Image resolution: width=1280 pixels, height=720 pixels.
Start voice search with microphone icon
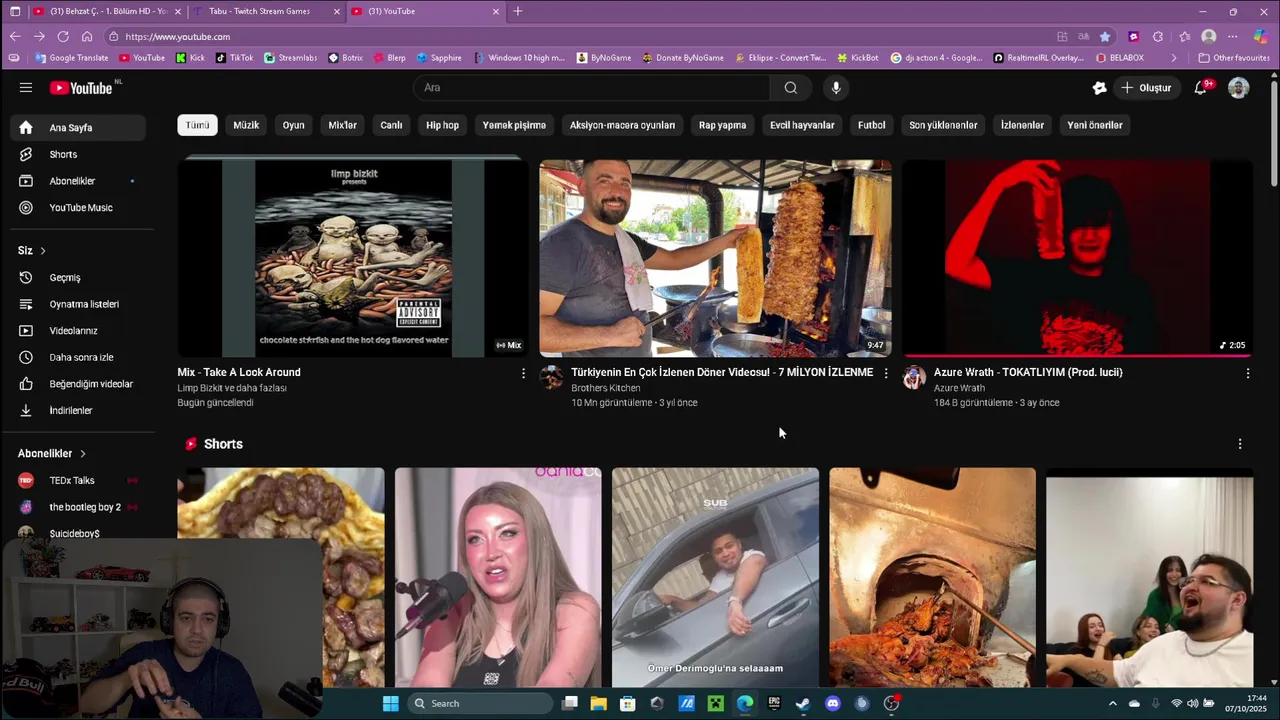836,88
